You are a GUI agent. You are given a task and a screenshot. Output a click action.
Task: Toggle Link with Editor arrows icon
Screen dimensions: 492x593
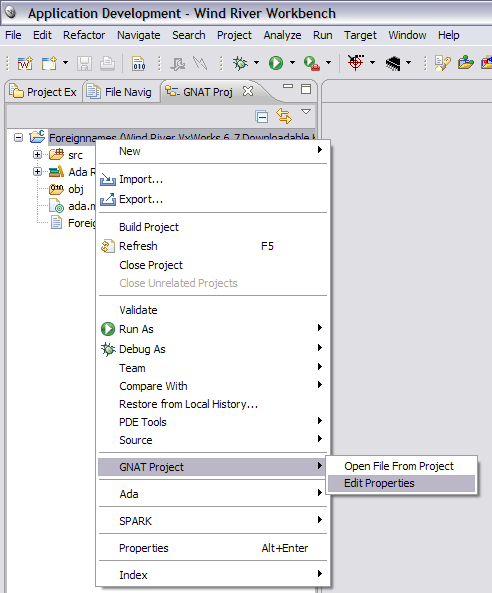point(284,116)
